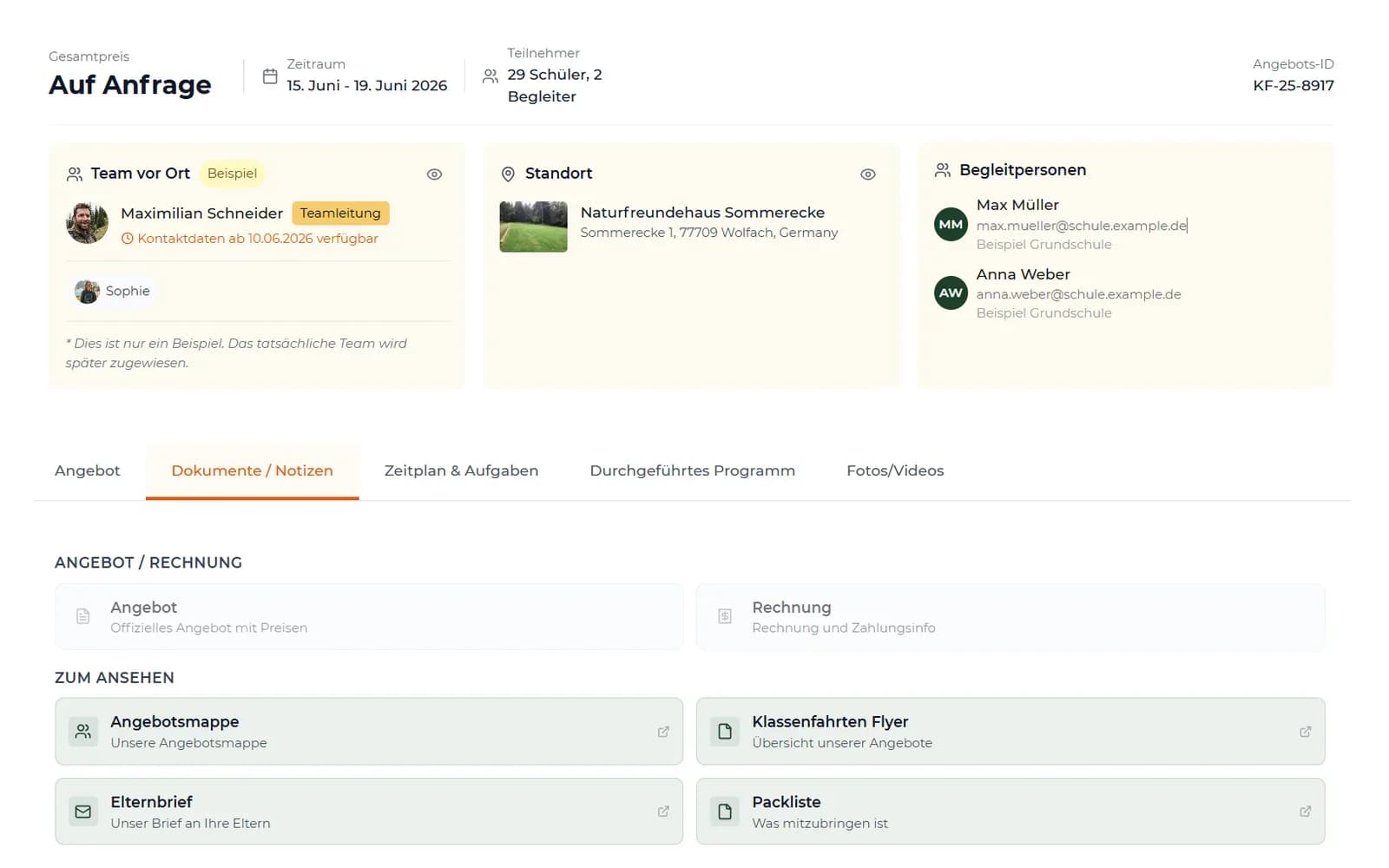Click 'Offizielles Angebot mit Preisen' subtitle

pyautogui.click(x=208, y=628)
